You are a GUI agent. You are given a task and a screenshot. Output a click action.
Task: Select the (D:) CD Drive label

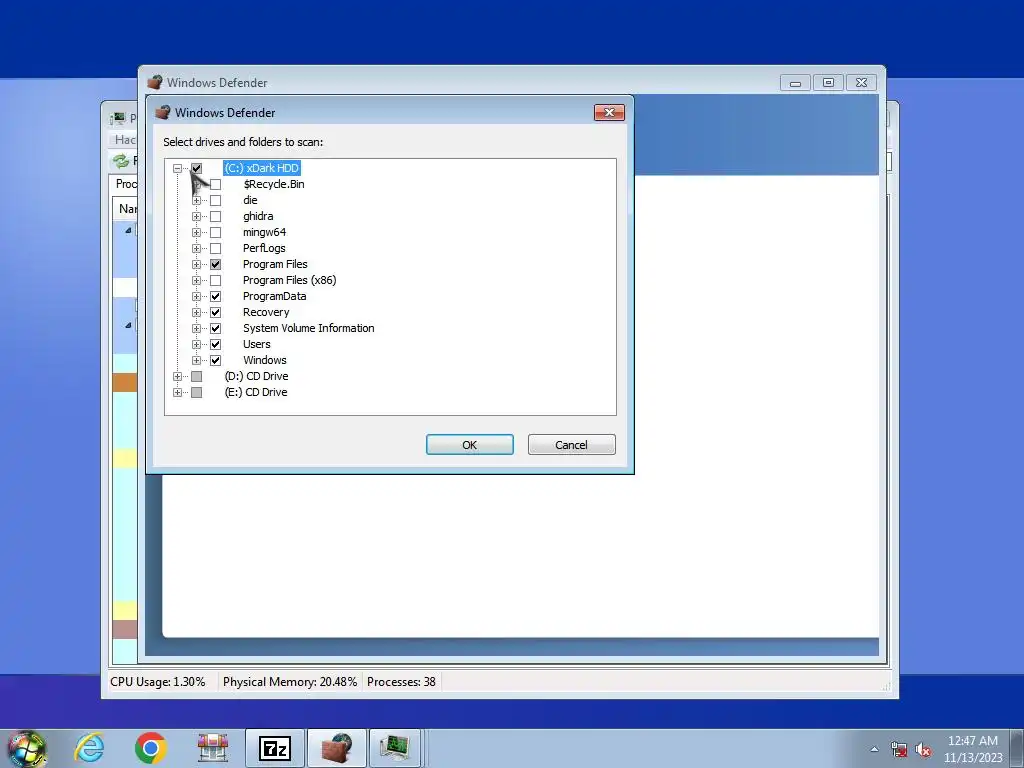coord(256,376)
